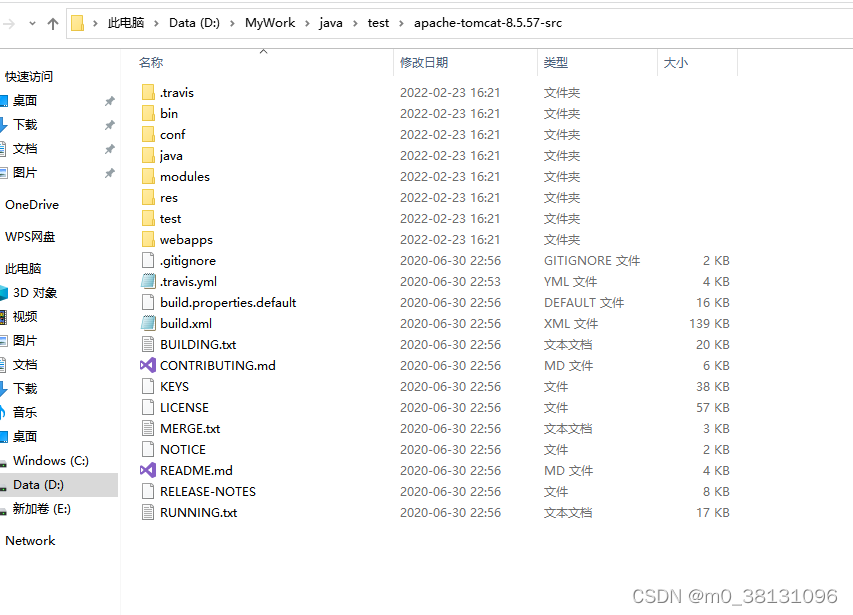This screenshot has height=615, width=853.
Task: Select the webapps folder name
Action: tap(186, 240)
